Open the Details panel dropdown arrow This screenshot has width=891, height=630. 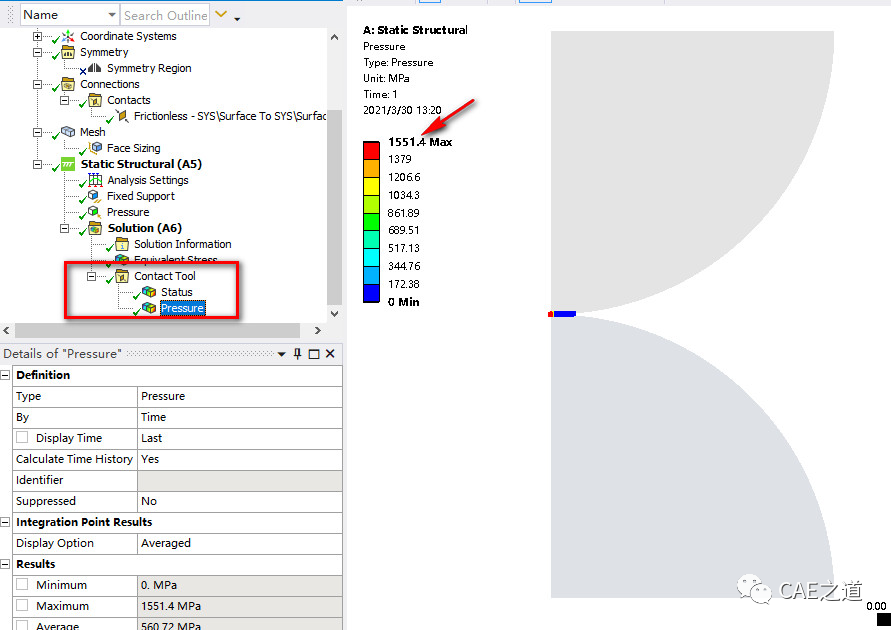281,354
